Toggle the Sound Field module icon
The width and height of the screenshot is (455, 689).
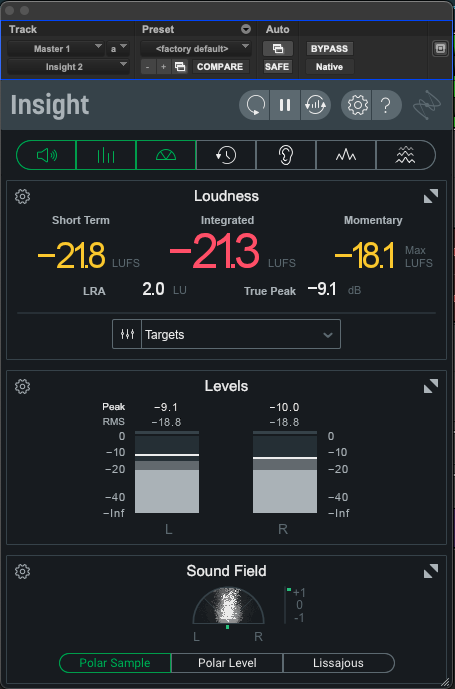[x=166, y=155]
